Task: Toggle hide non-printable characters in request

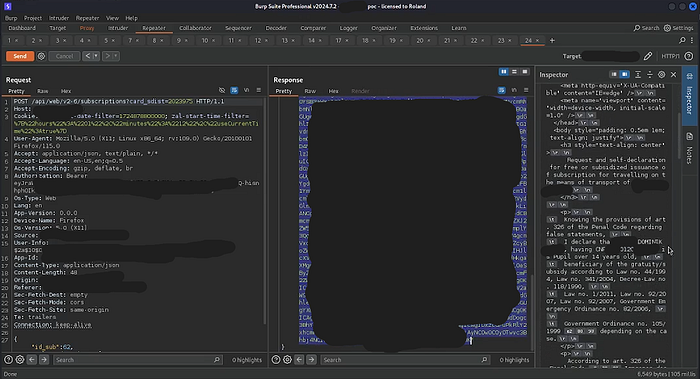Action: (x=222, y=90)
